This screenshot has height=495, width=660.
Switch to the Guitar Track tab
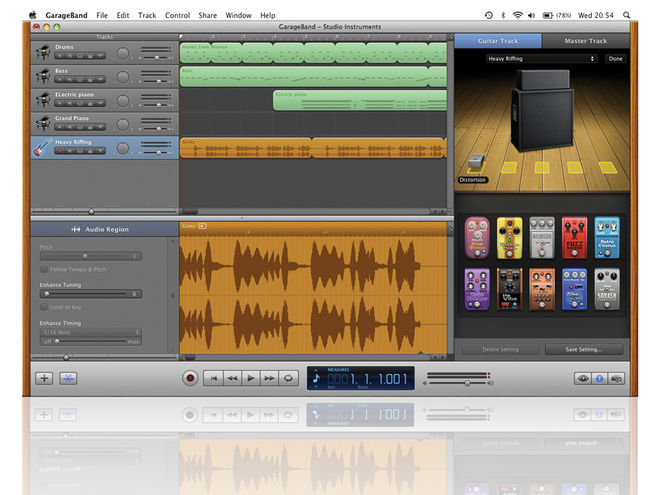pos(498,41)
